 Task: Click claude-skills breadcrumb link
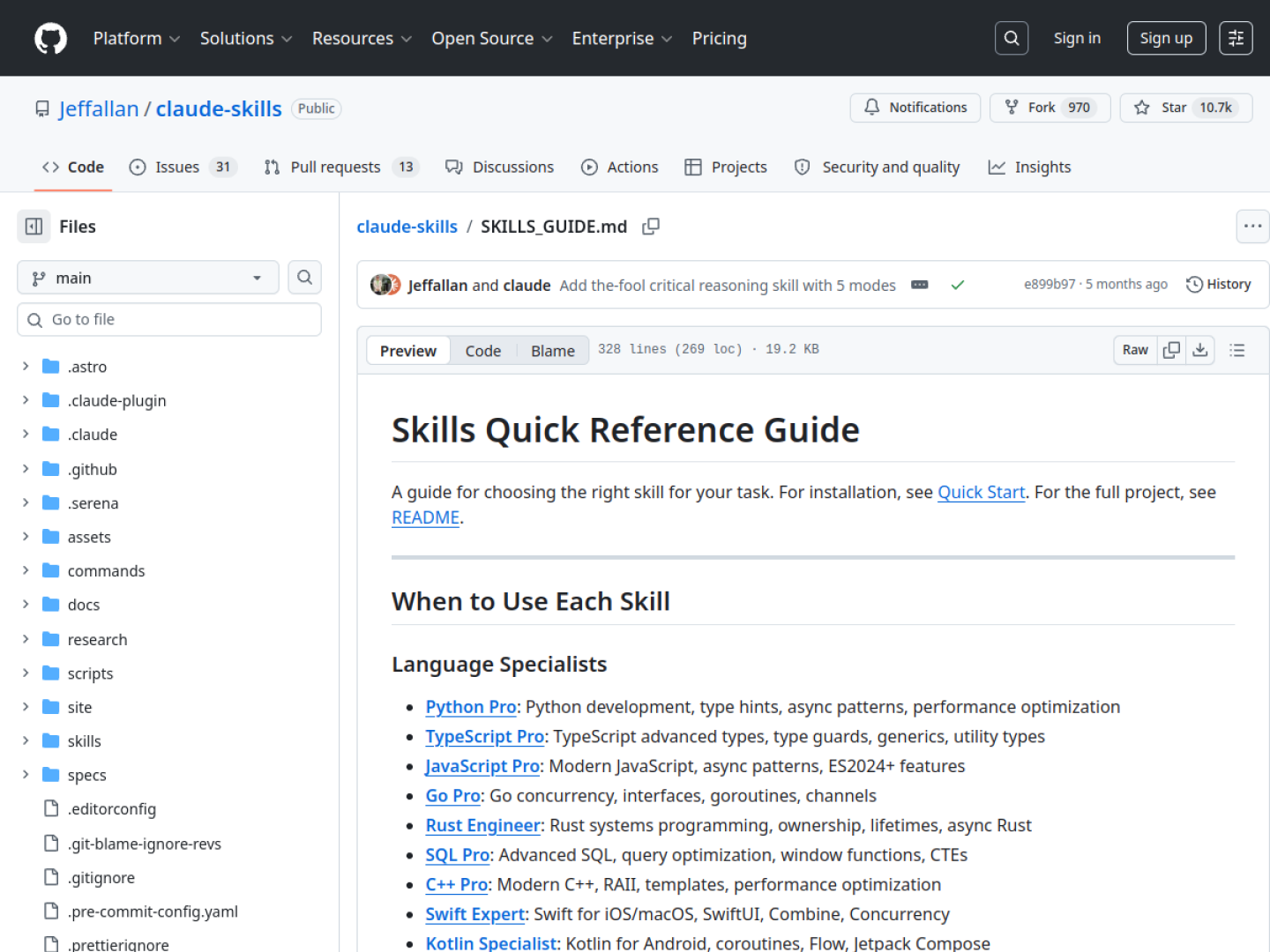(407, 227)
